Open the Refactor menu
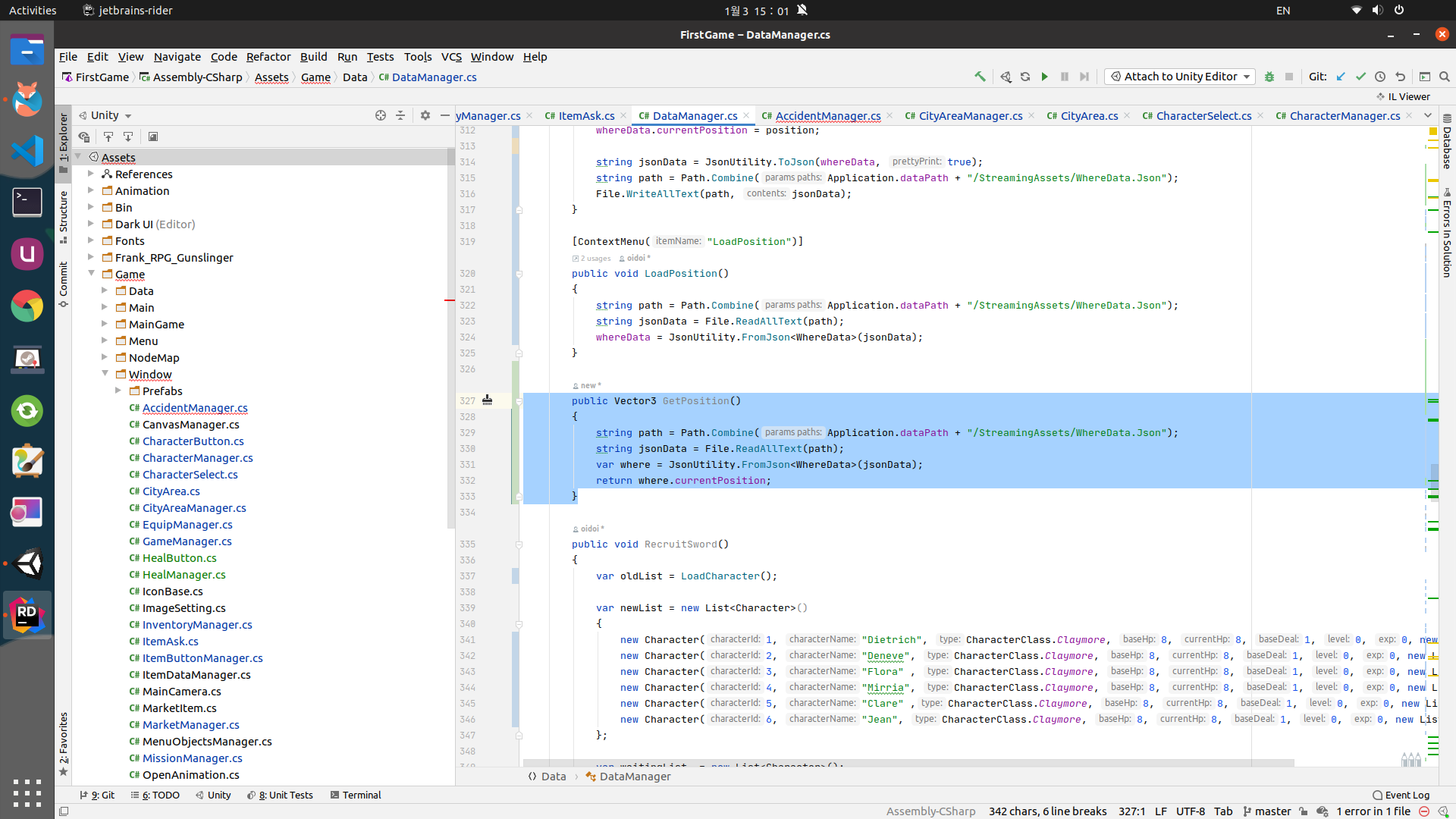This screenshot has height=819, width=1456. pos(268,57)
